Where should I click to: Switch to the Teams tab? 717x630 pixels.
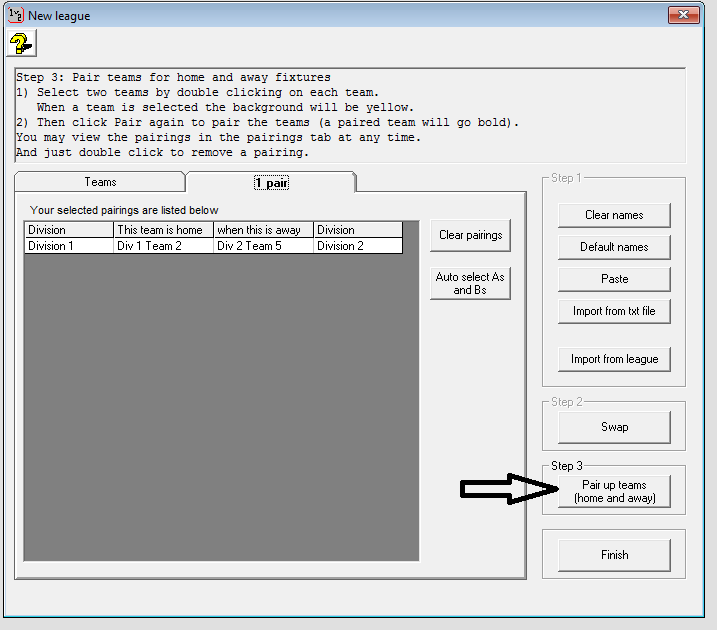[100, 182]
